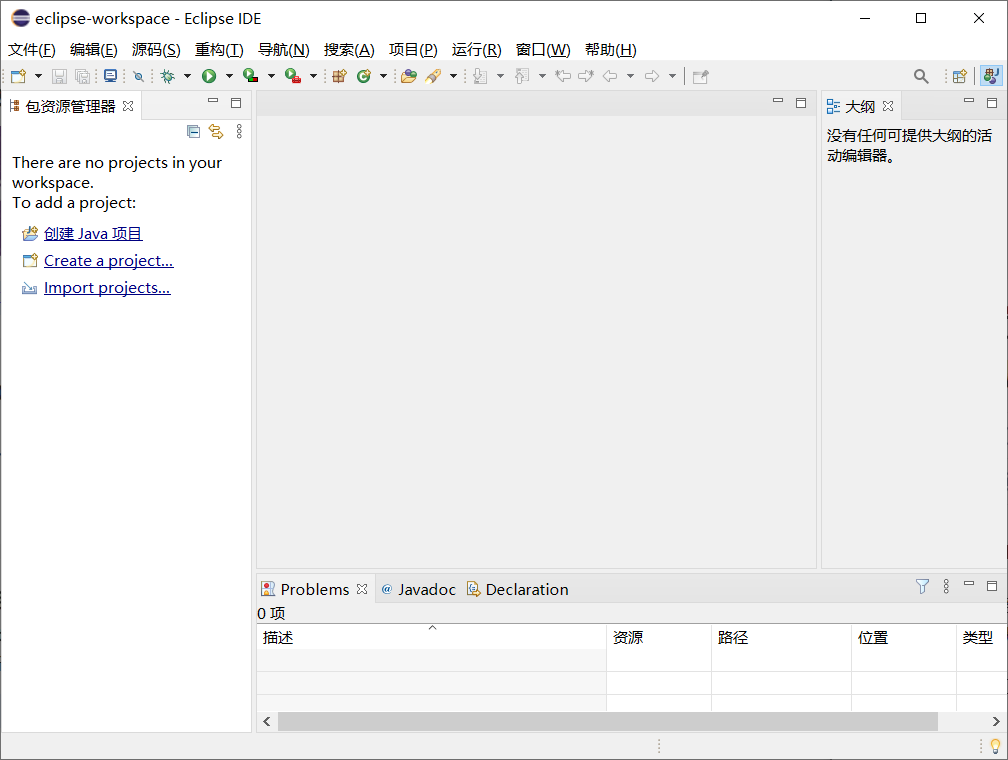Click the 创建 Java 项目 link
1008x760 pixels.
93,233
